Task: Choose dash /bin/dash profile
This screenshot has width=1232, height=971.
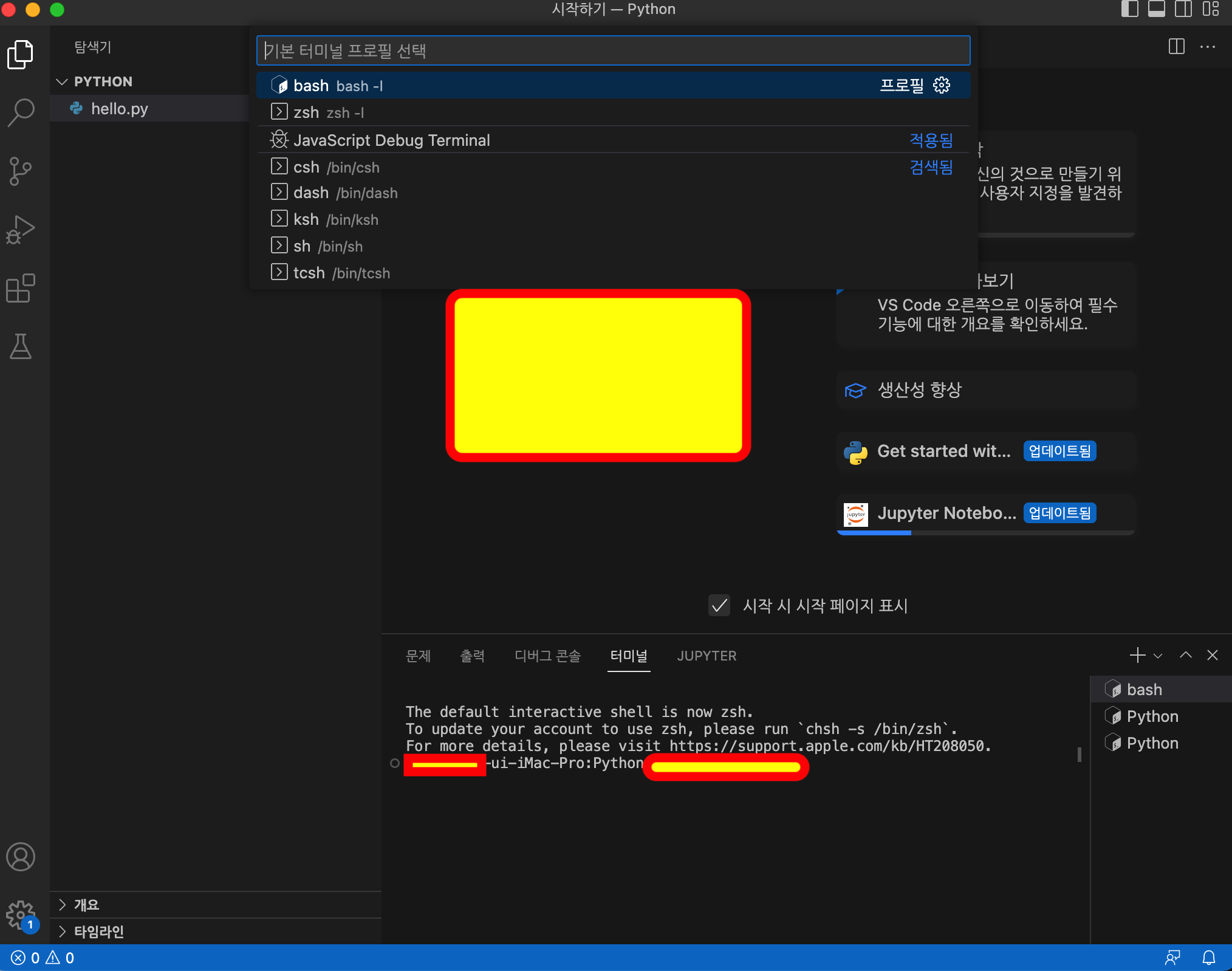Action: (613, 193)
